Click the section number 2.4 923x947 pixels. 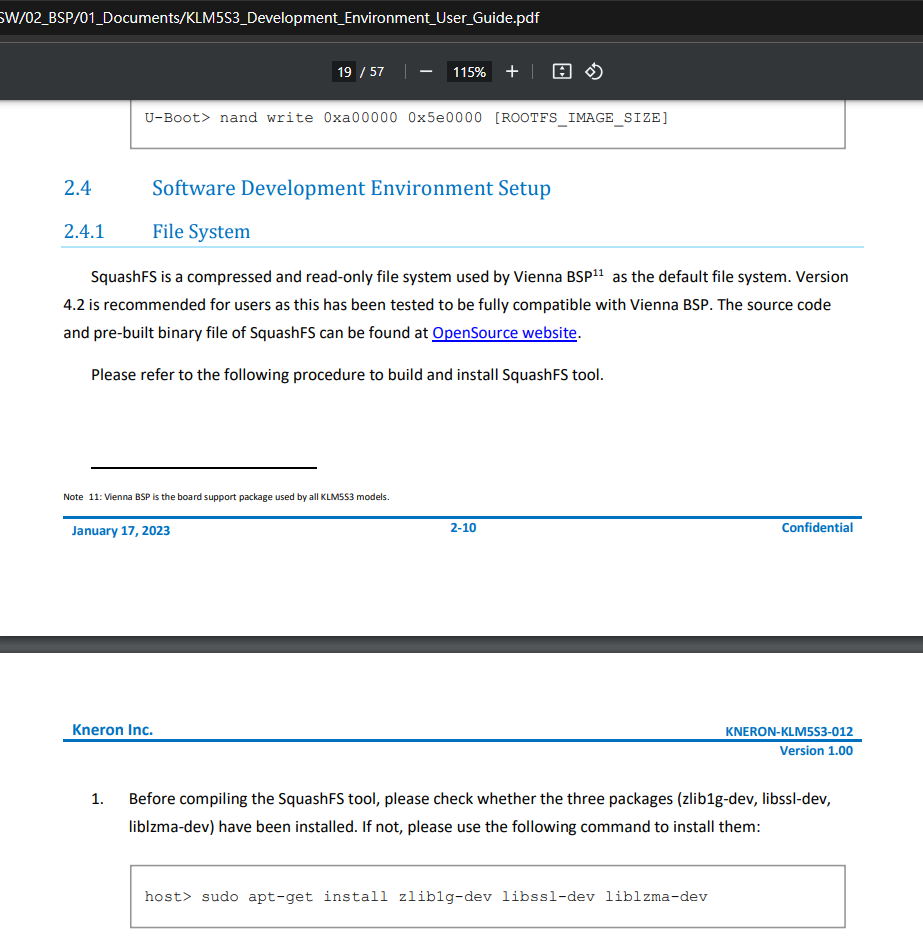(x=77, y=188)
